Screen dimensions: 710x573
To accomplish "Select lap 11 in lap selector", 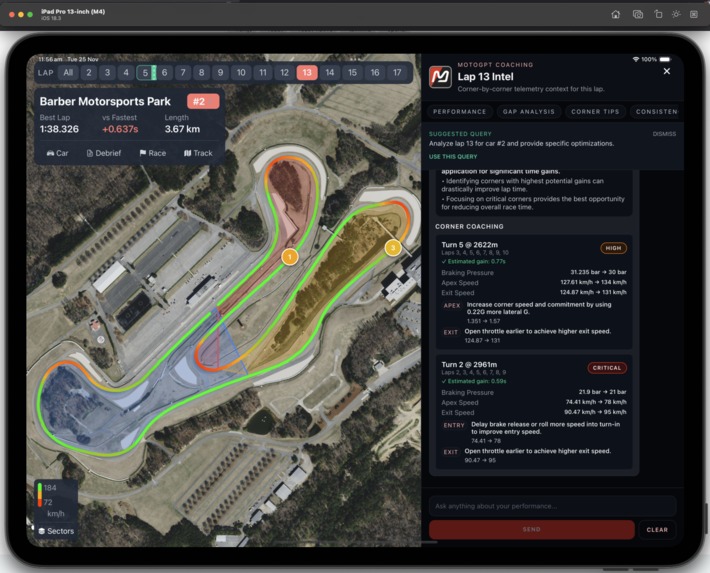I will 263,72.
